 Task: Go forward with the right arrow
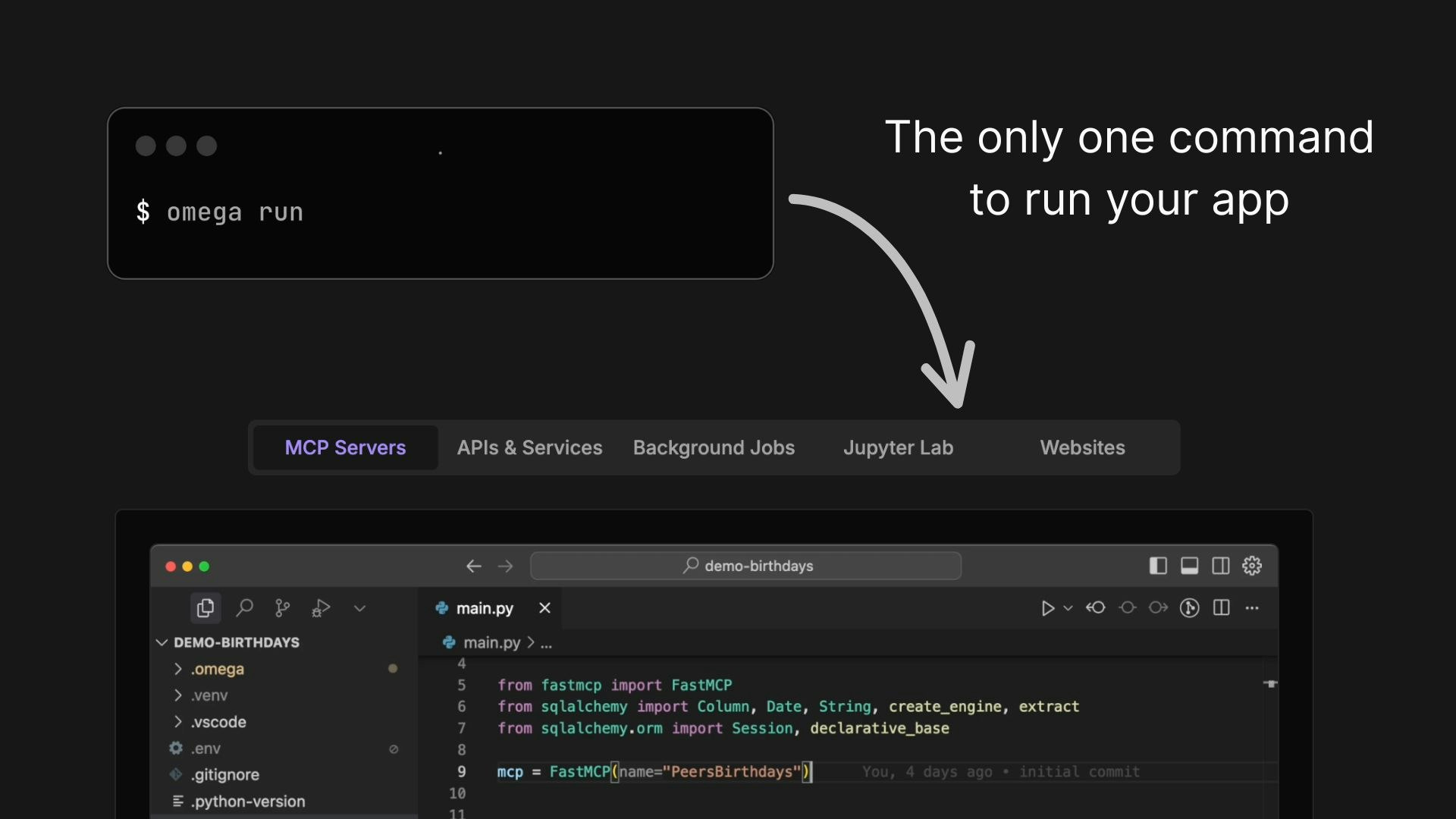[x=505, y=566]
